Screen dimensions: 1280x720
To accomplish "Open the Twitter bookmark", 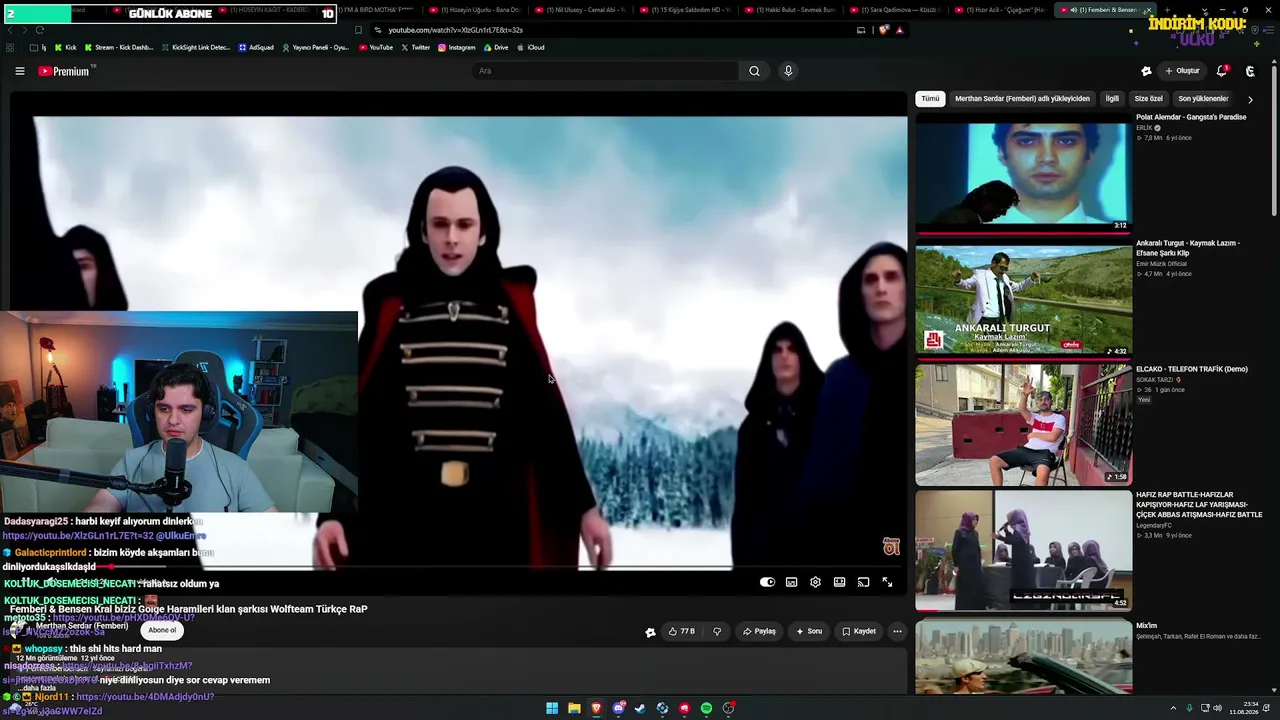I will pos(416,47).
